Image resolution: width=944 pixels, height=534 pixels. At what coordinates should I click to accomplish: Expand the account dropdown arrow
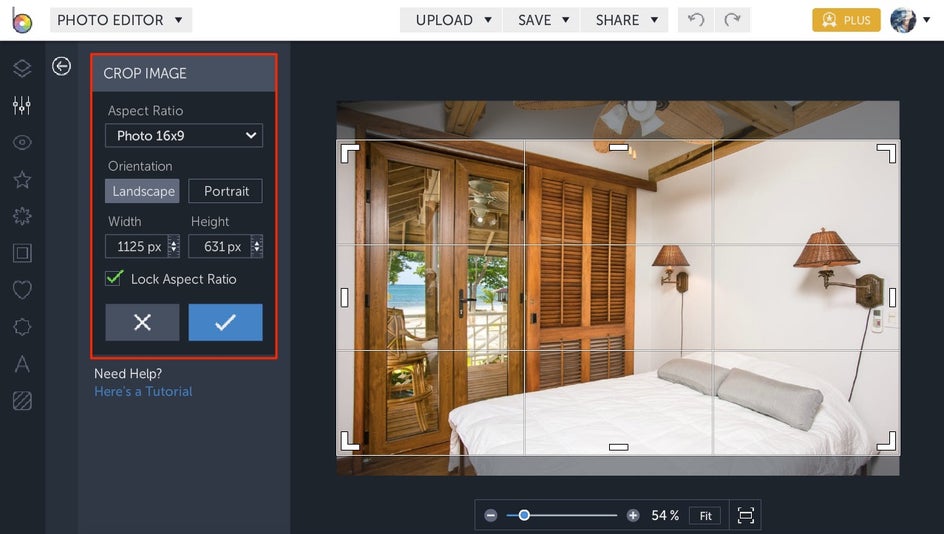927,20
